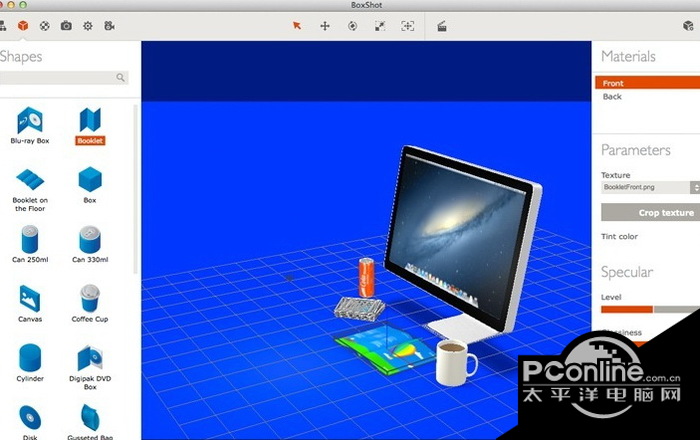
Task: Focus the Shapes search field
Action: pyautogui.click(x=62, y=78)
